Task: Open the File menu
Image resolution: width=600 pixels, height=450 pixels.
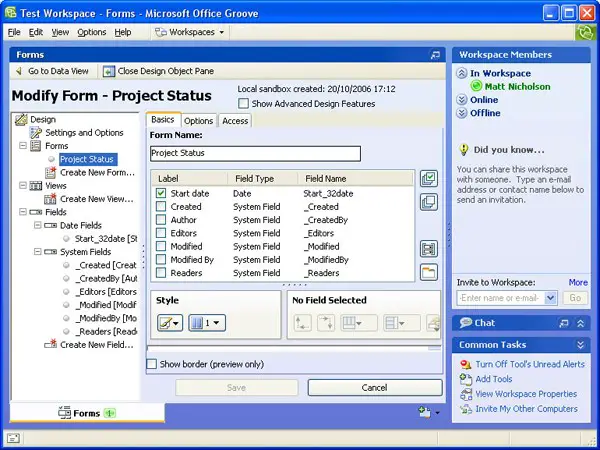Action: tap(14, 33)
